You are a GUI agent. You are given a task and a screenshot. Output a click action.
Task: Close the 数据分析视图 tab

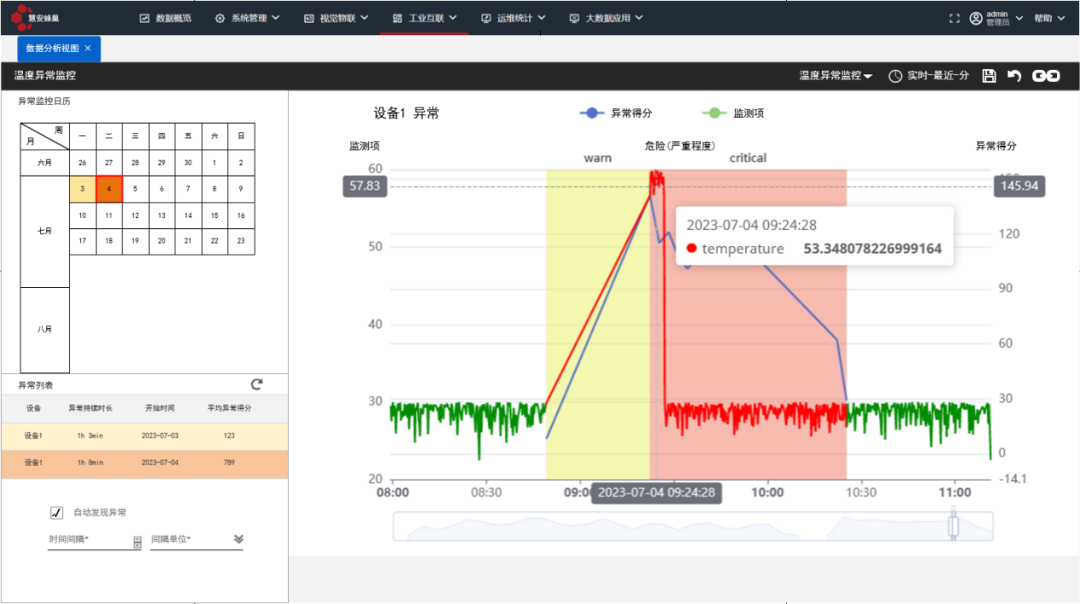pyautogui.click(x=88, y=48)
